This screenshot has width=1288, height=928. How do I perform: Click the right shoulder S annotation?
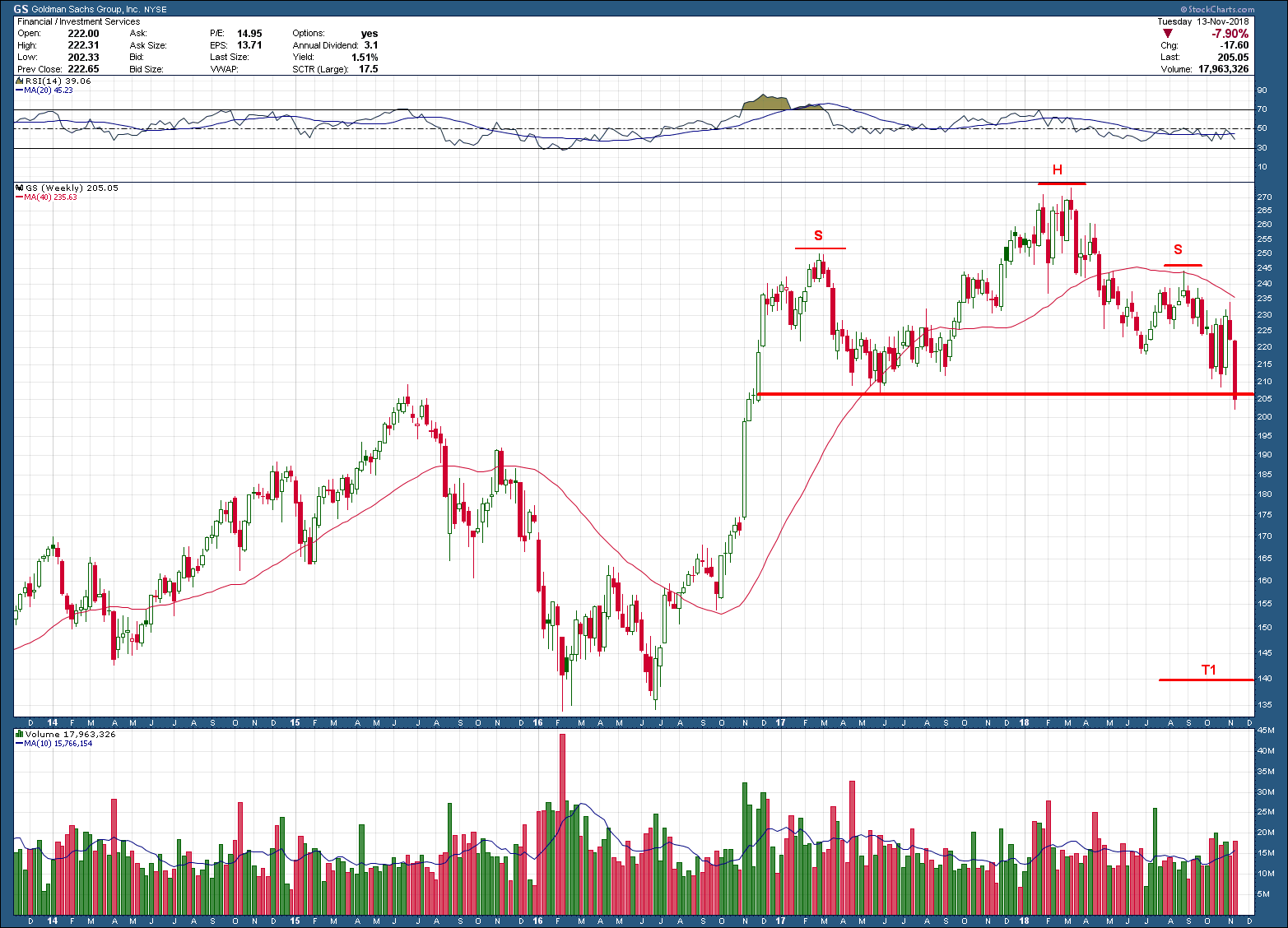(1179, 249)
